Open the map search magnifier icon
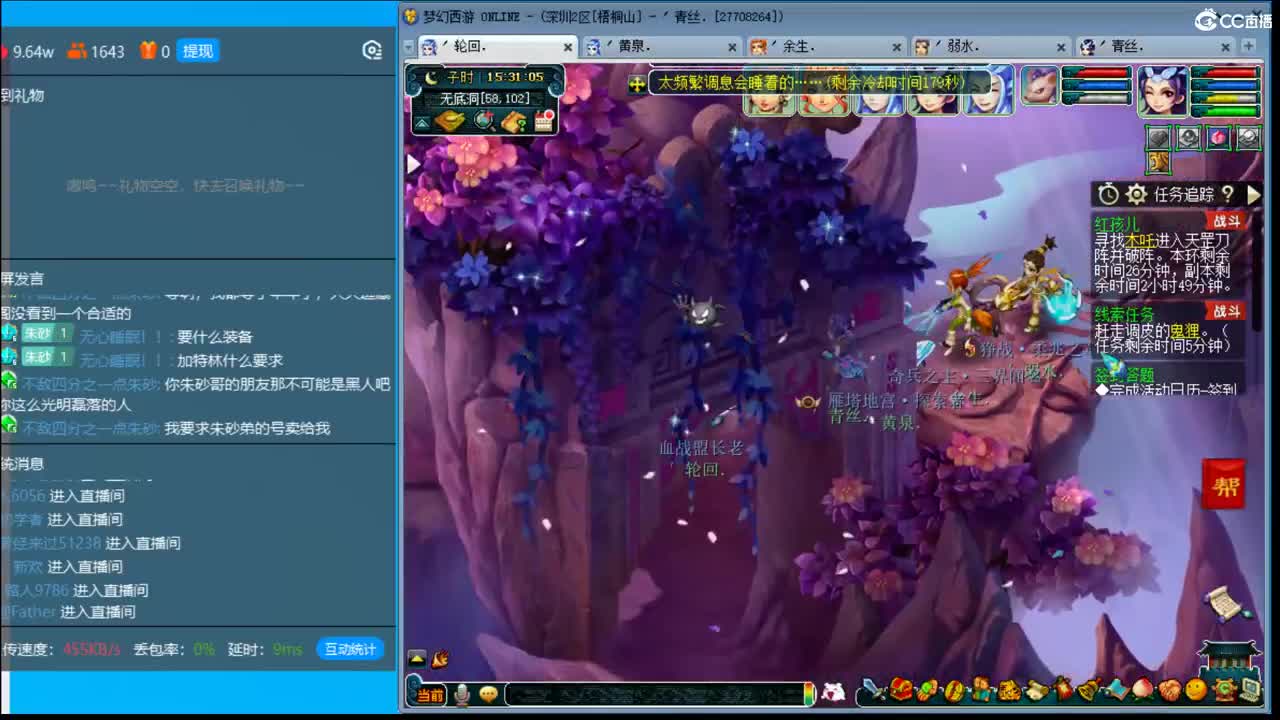The height and width of the screenshot is (720, 1280). [x=484, y=122]
